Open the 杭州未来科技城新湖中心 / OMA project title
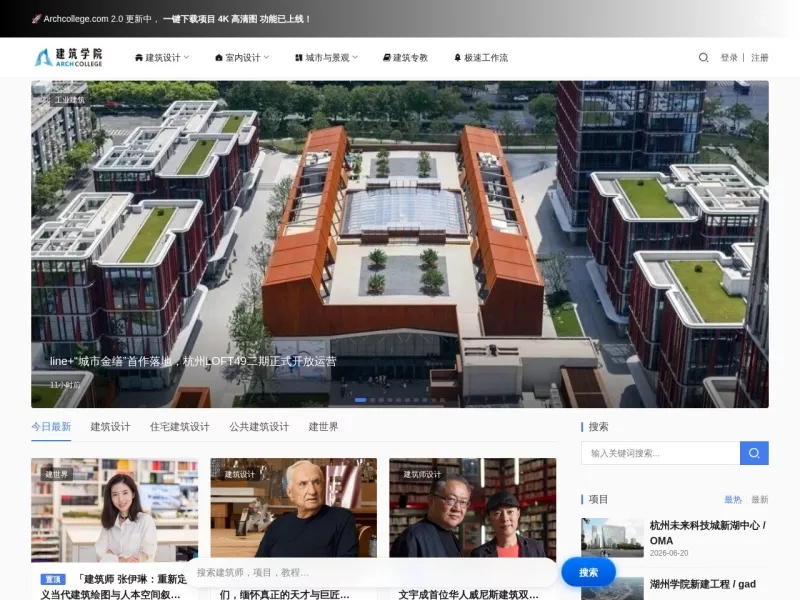The height and width of the screenshot is (600, 800). [708, 533]
